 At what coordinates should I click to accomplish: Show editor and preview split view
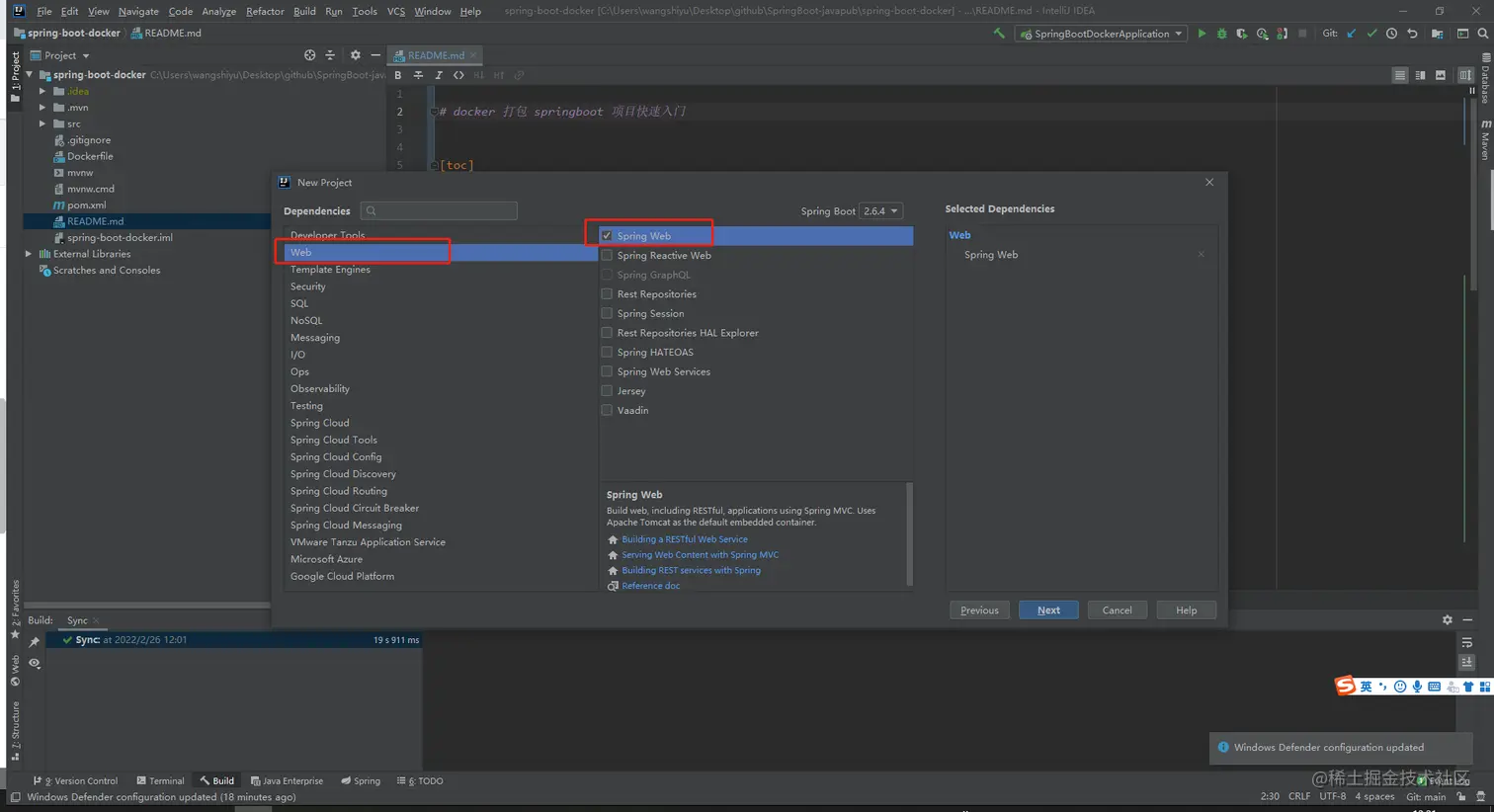1420,75
